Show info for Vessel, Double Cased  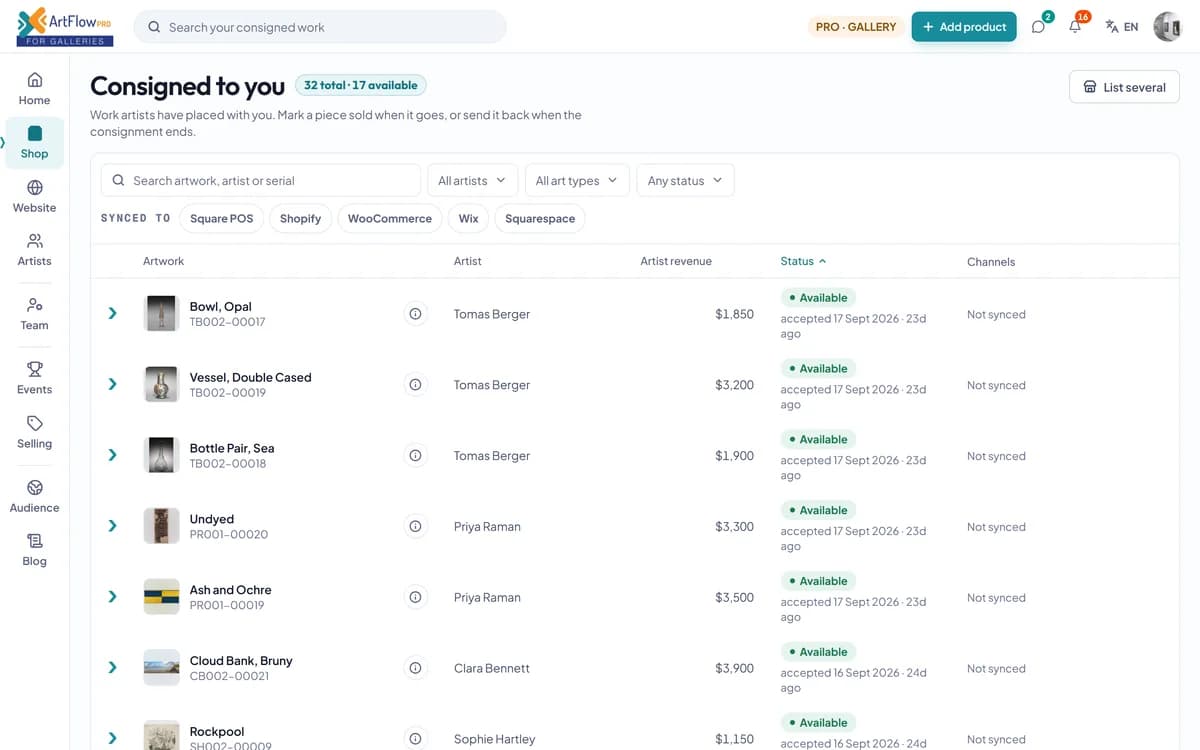(x=415, y=385)
